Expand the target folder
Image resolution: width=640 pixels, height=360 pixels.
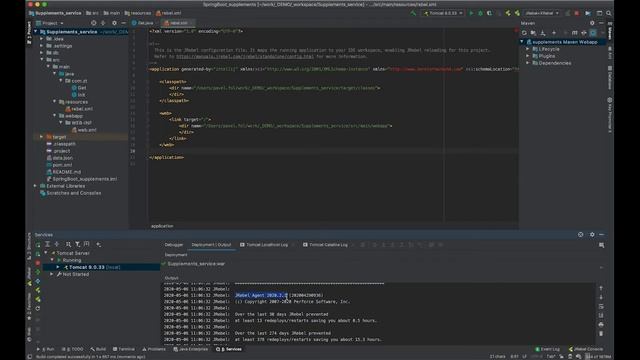point(42,137)
